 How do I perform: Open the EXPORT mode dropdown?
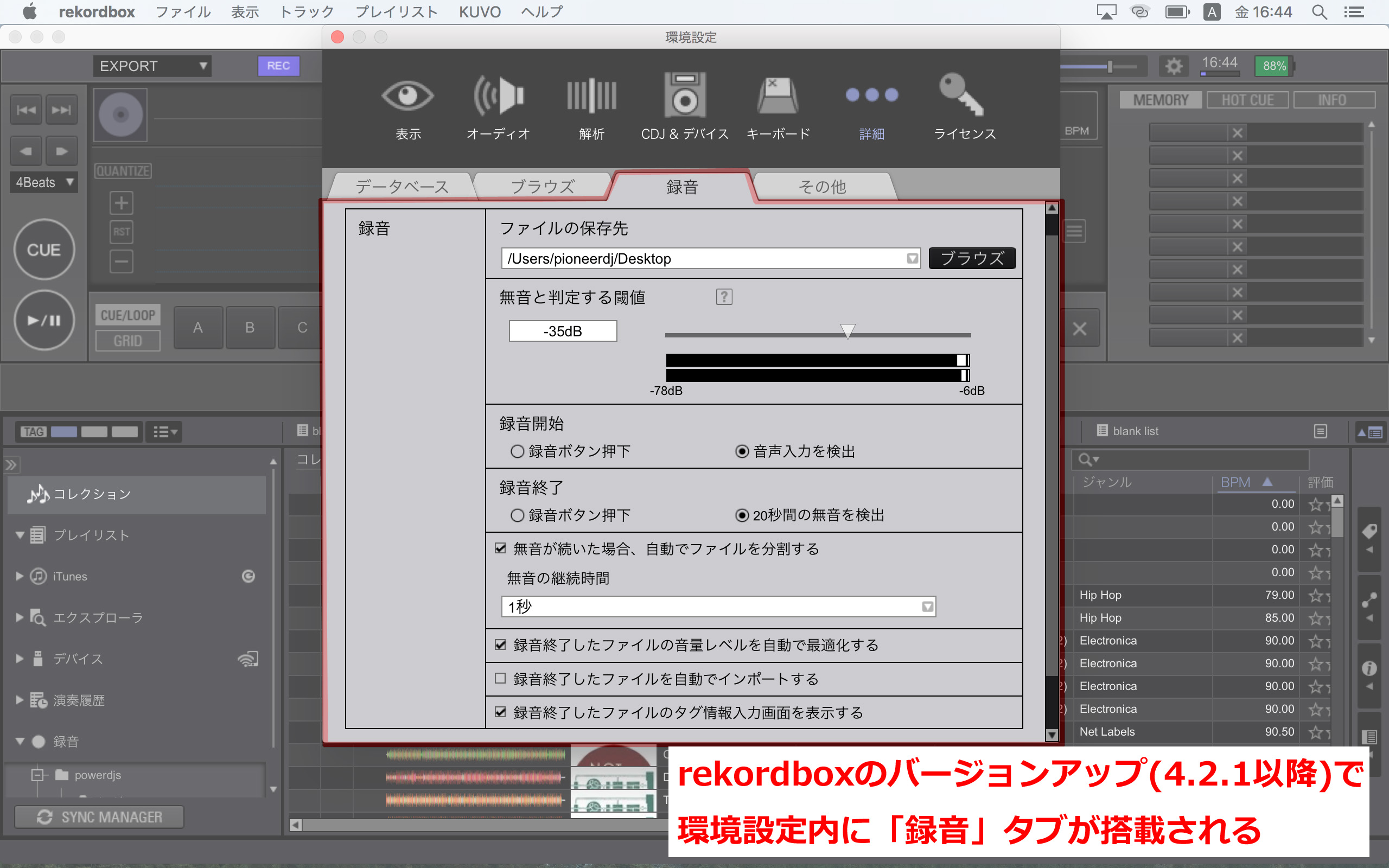[x=152, y=66]
